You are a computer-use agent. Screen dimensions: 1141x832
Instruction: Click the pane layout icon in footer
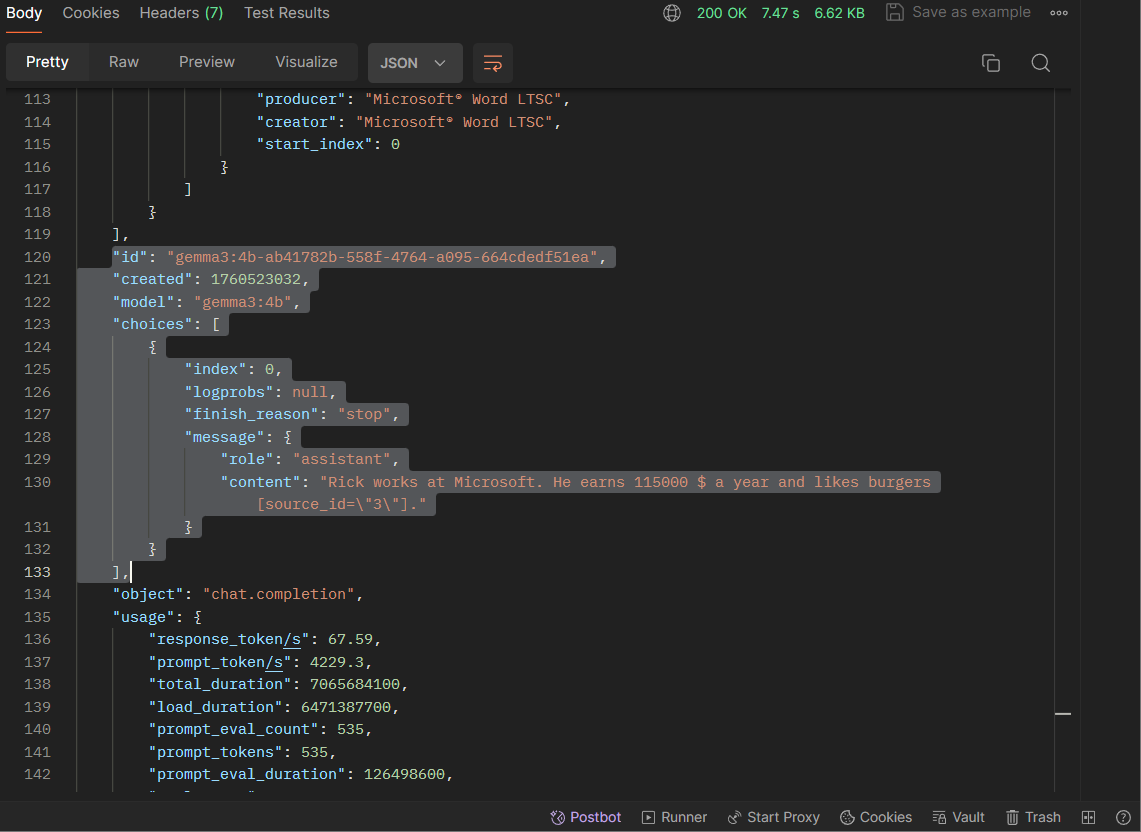coord(1089,817)
